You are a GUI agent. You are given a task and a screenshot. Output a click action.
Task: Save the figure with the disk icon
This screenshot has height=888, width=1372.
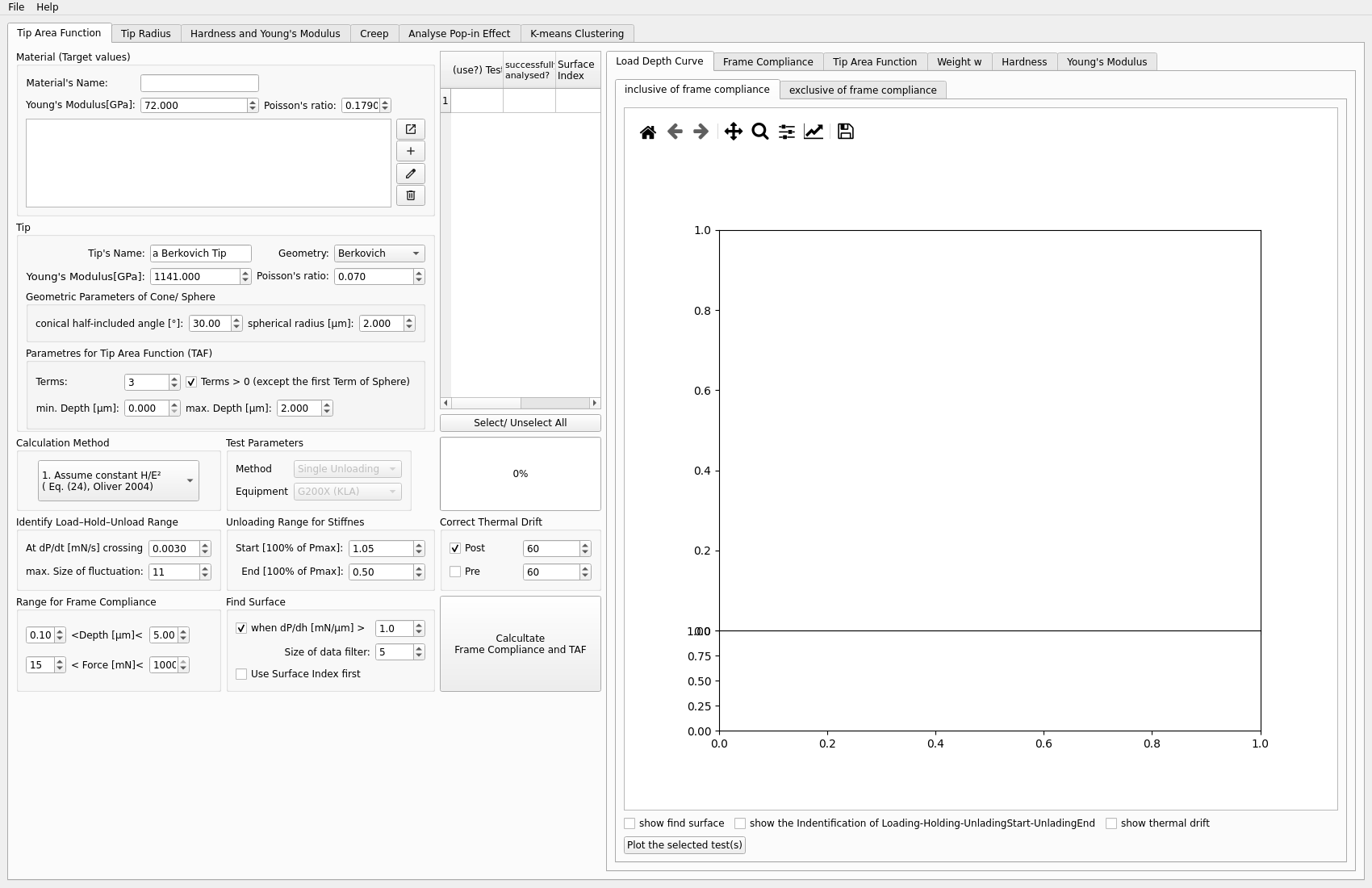845,132
